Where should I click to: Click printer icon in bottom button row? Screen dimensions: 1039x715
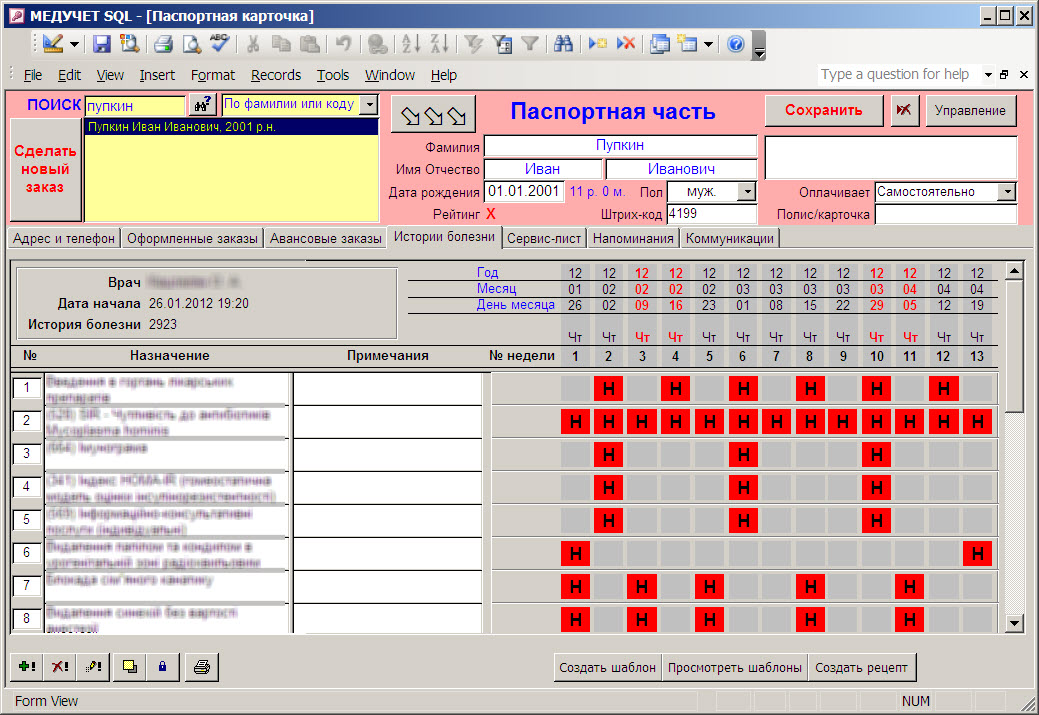coord(202,667)
